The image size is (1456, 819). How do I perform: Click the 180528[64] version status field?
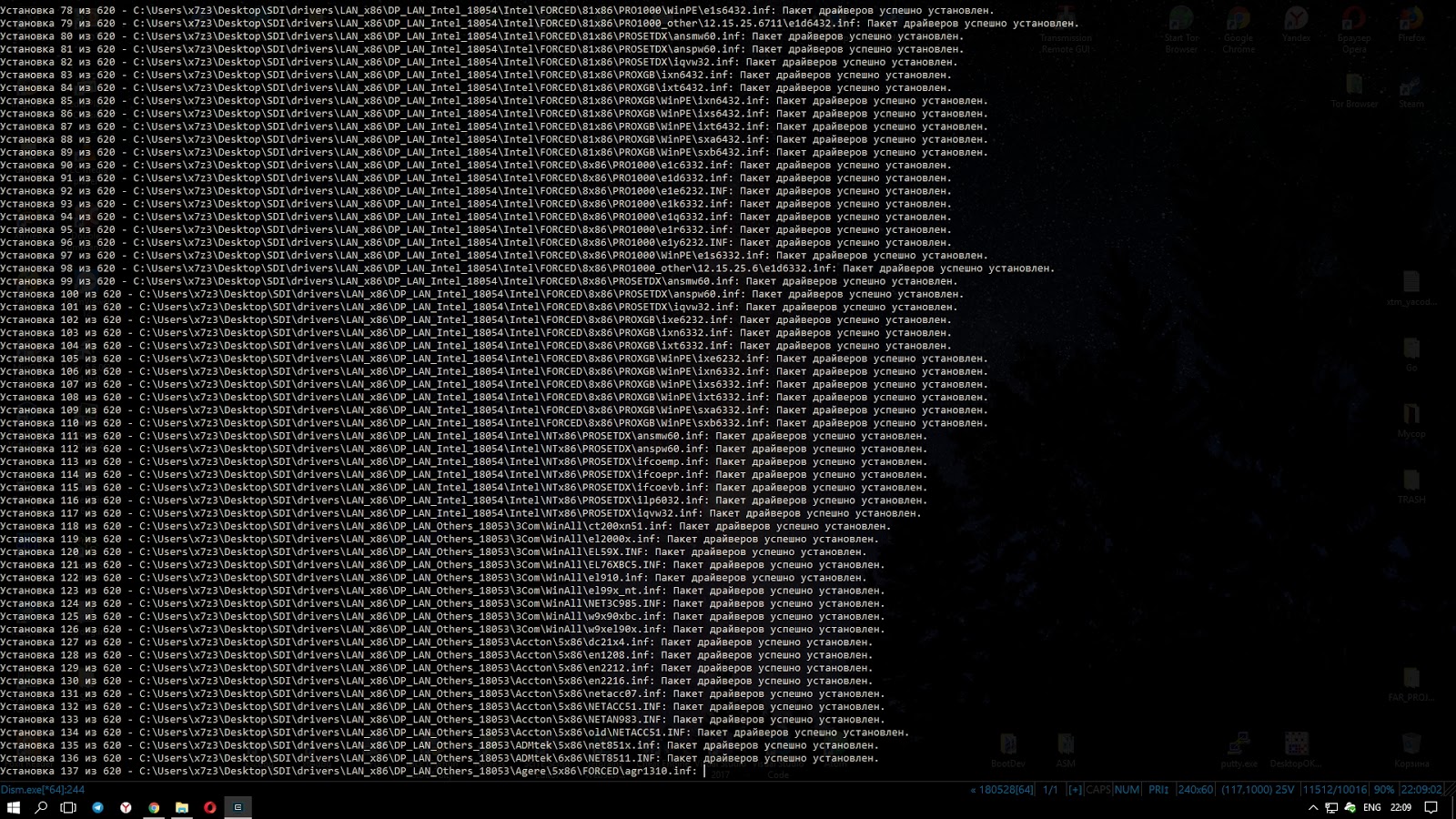point(1002,790)
